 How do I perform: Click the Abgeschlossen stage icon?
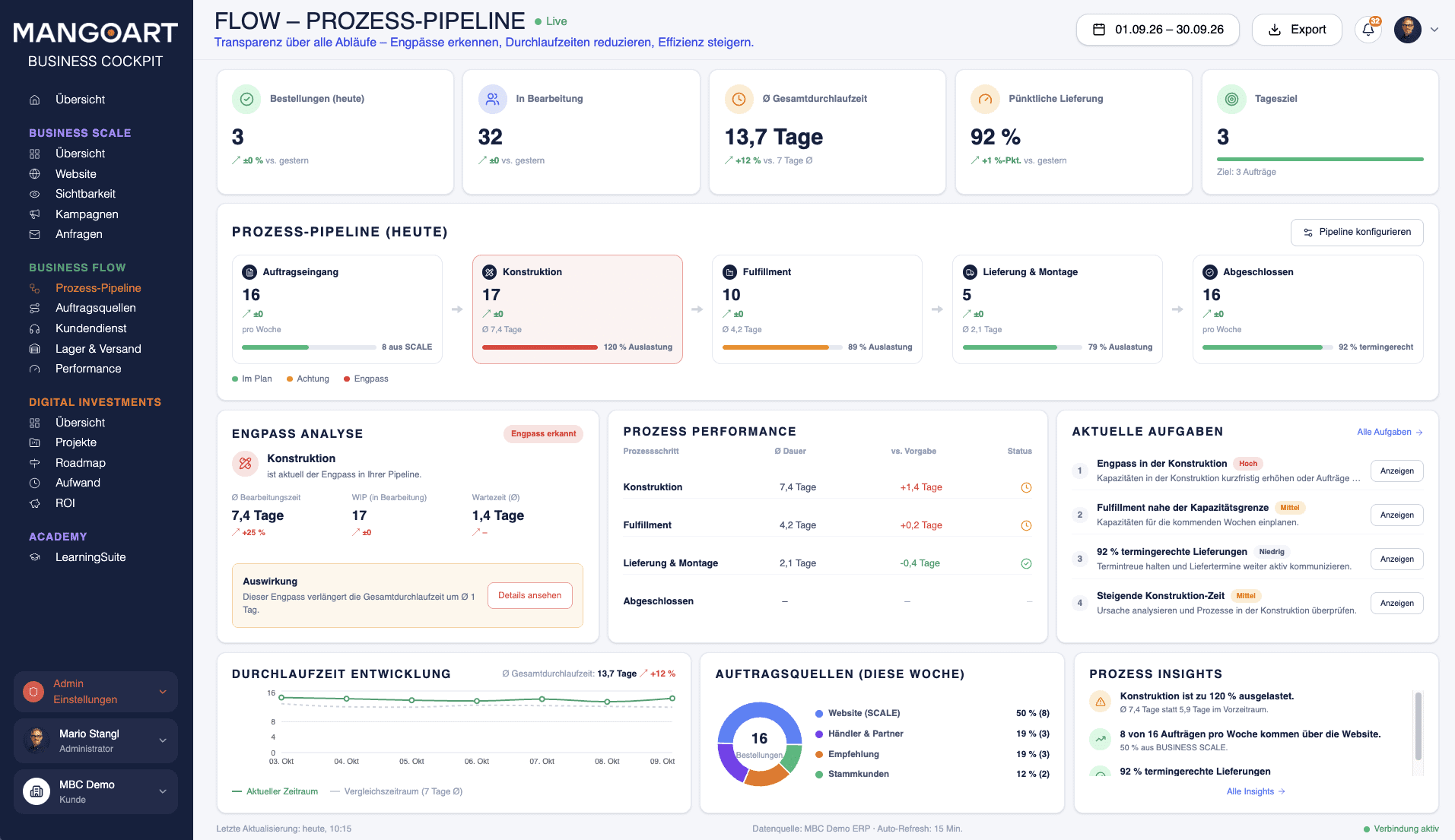(1210, 272)
